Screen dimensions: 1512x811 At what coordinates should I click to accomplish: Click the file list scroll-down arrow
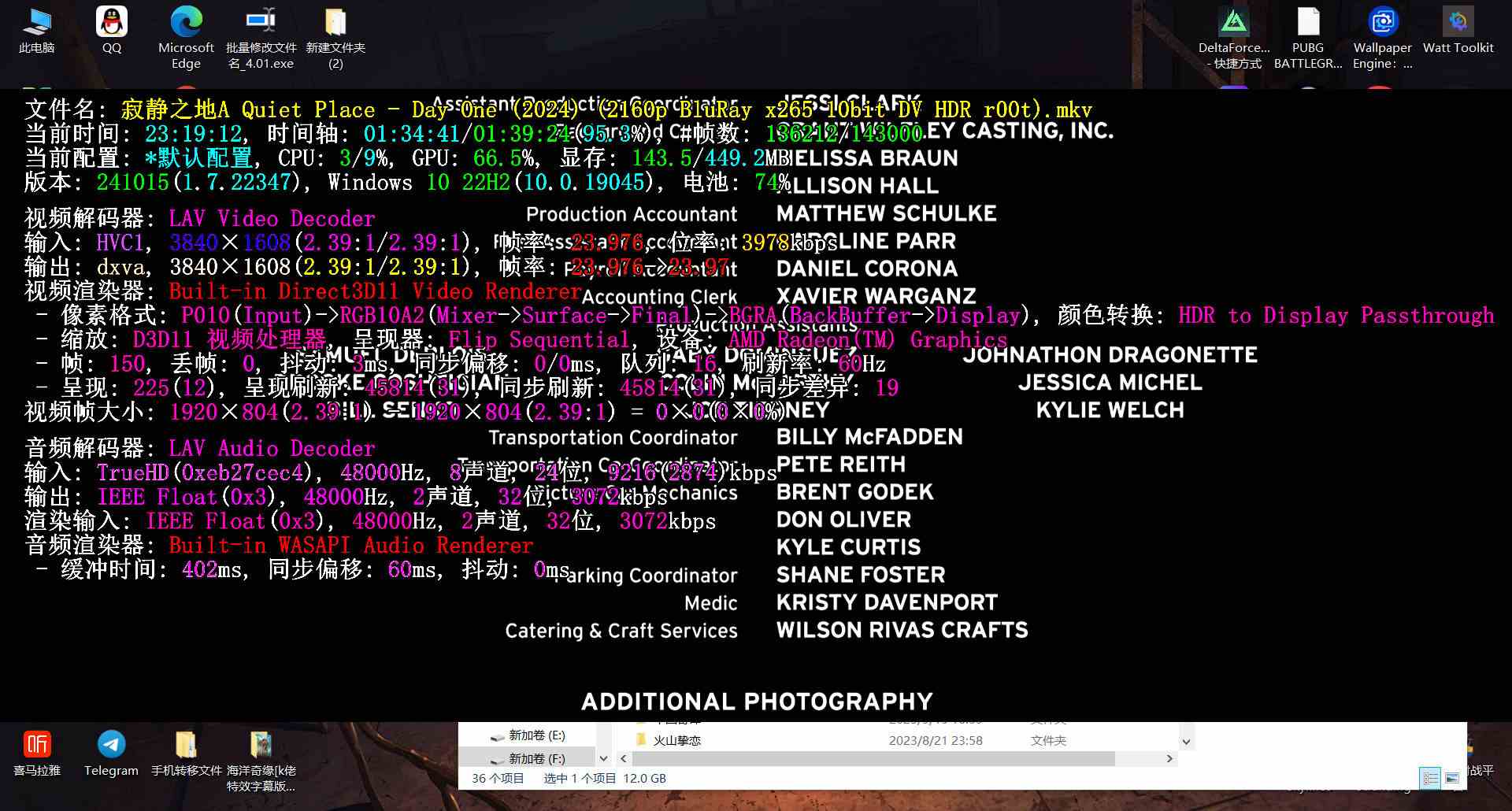[1186, 742]
